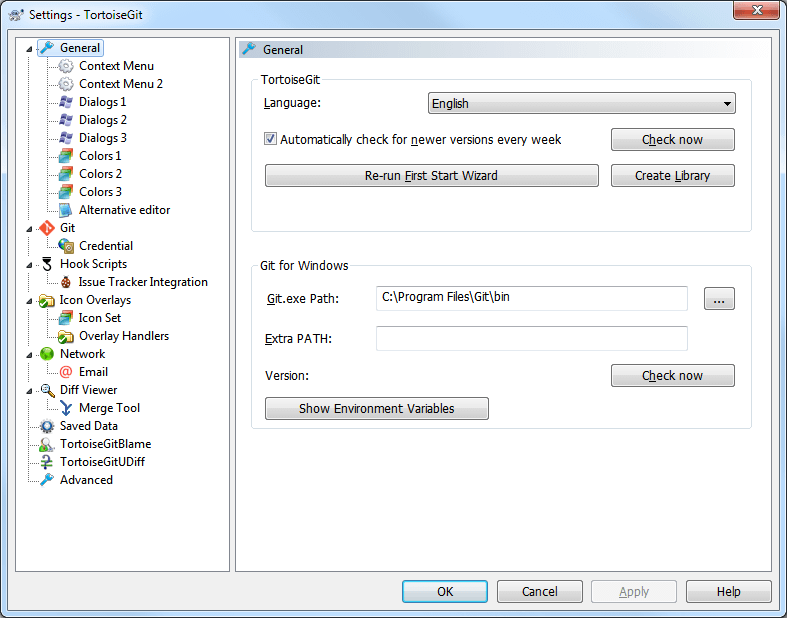Click the Advanced wrench icon
787x618 pixels.
47,480
